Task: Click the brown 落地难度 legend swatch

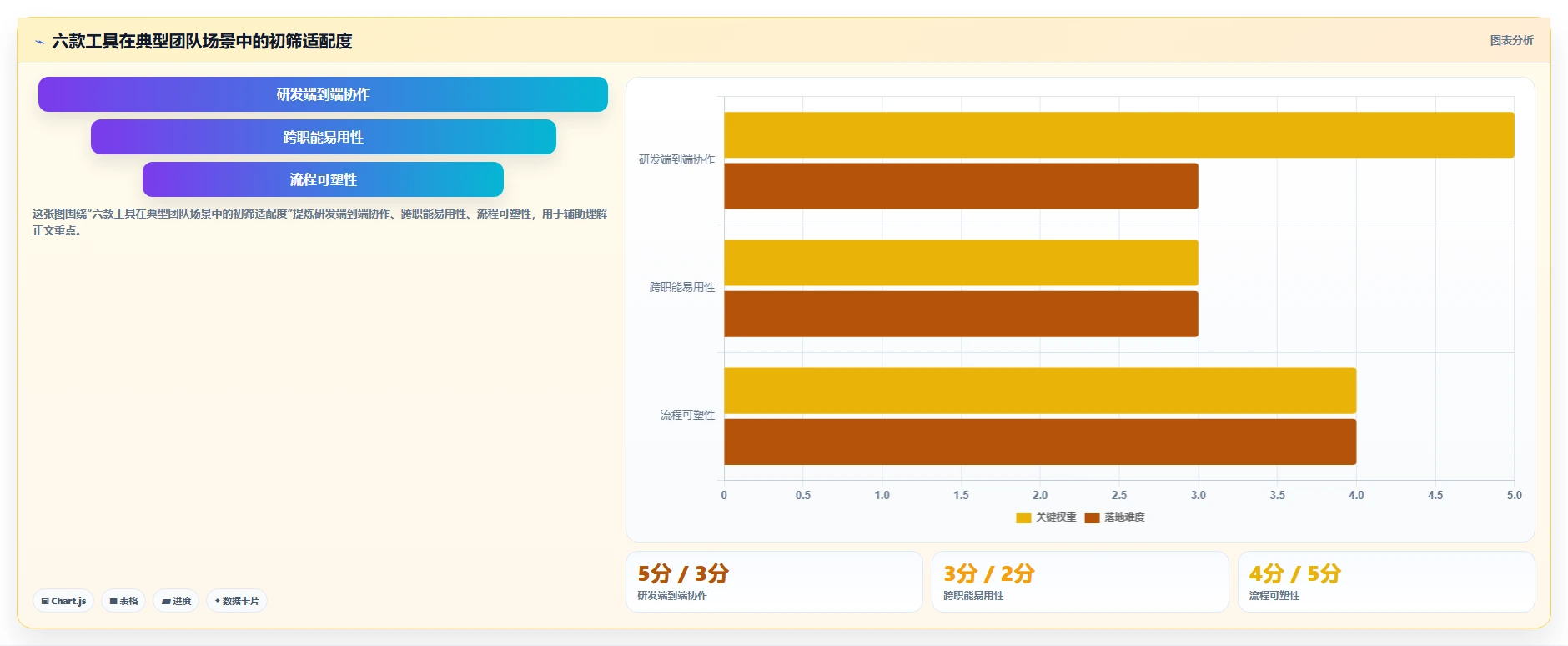Action: (x=1092, y=518)
